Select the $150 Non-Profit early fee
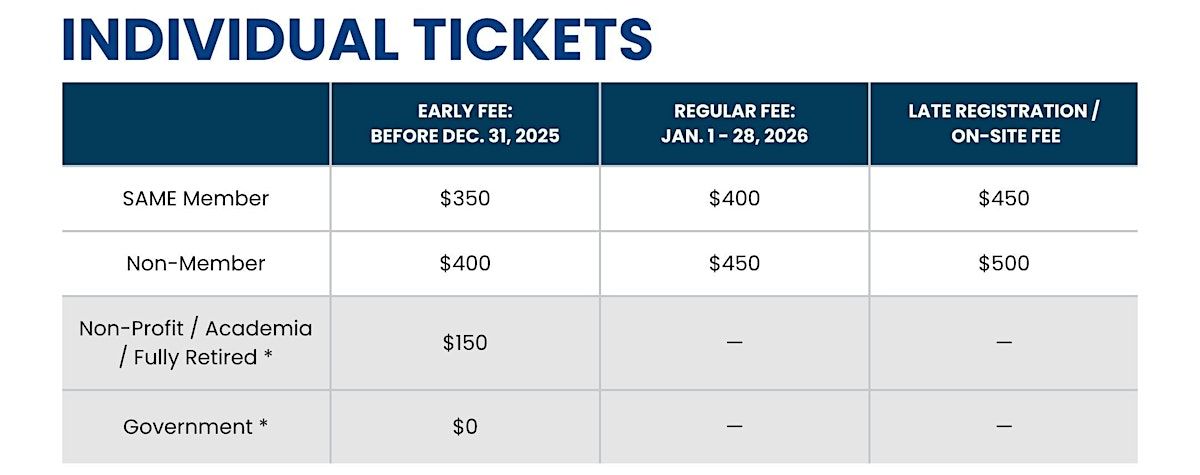This screenshot has width=1200, height=475. (x=465, y=343)
